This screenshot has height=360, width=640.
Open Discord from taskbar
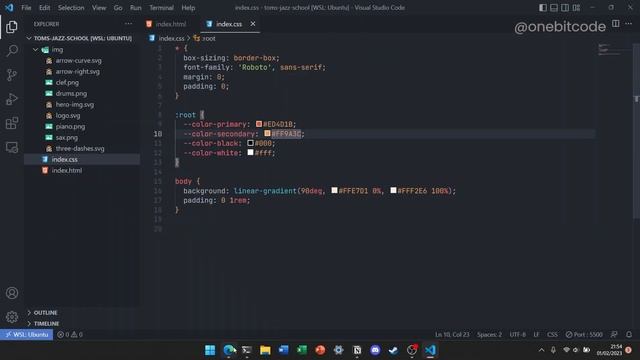point(375,350)
